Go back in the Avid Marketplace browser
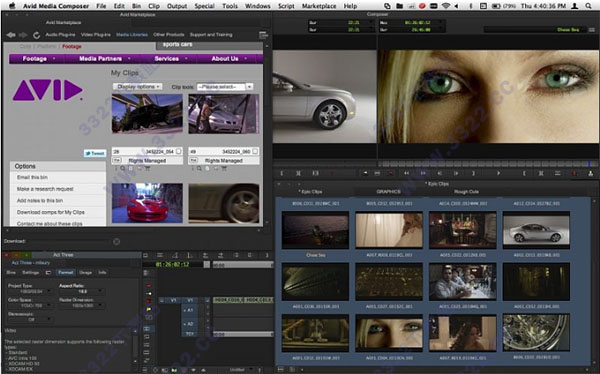Image resolution: width=600 pixels, height=374 pixels. (11, 35)
